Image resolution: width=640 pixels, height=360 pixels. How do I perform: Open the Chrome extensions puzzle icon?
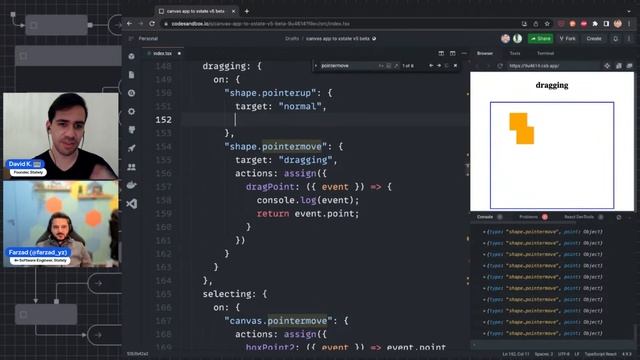click(595, 24)
